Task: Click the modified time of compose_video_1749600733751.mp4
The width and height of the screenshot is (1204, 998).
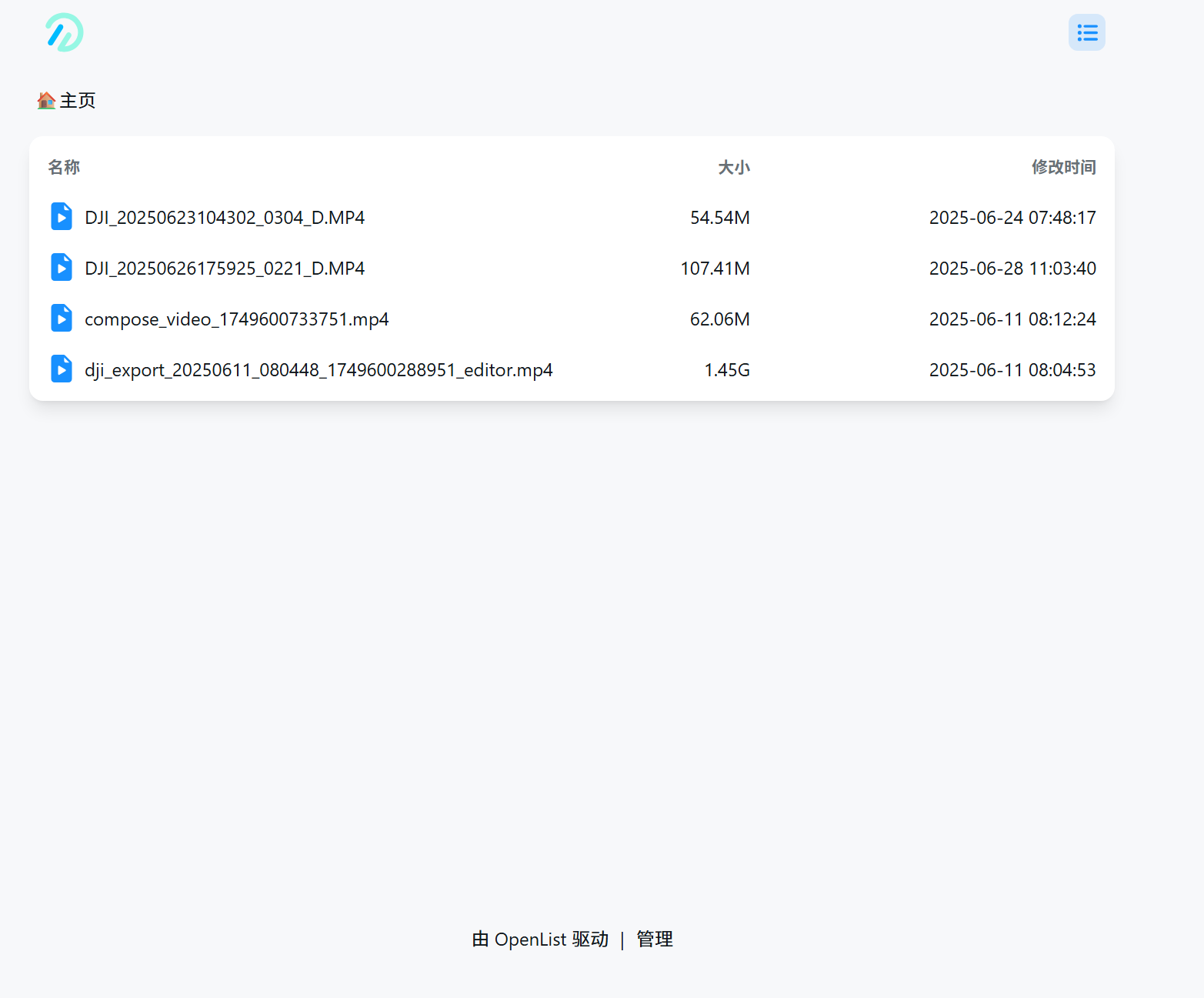Action: coord(1012,319)
